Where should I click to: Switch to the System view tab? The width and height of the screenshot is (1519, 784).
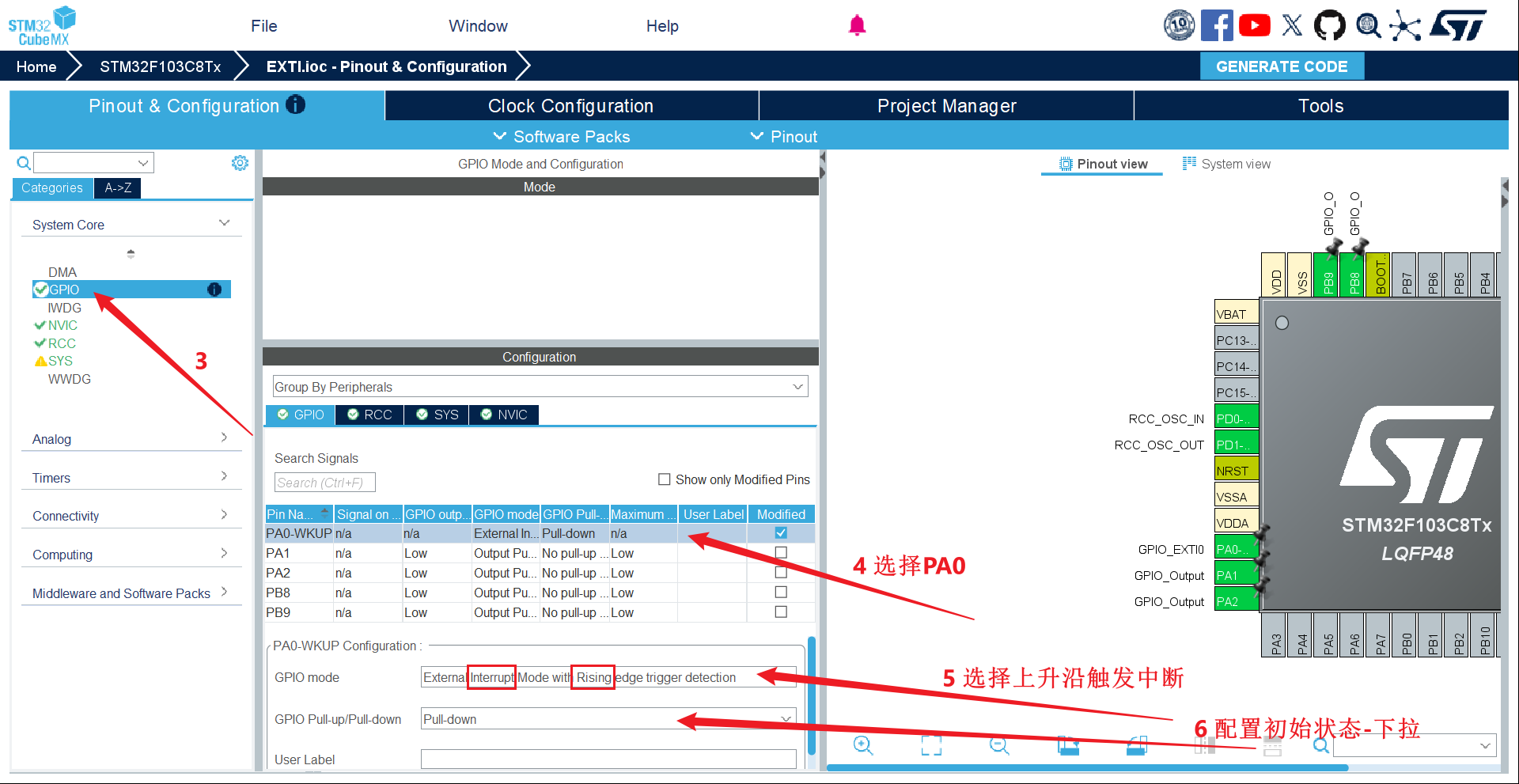[x=1227, y=164]
